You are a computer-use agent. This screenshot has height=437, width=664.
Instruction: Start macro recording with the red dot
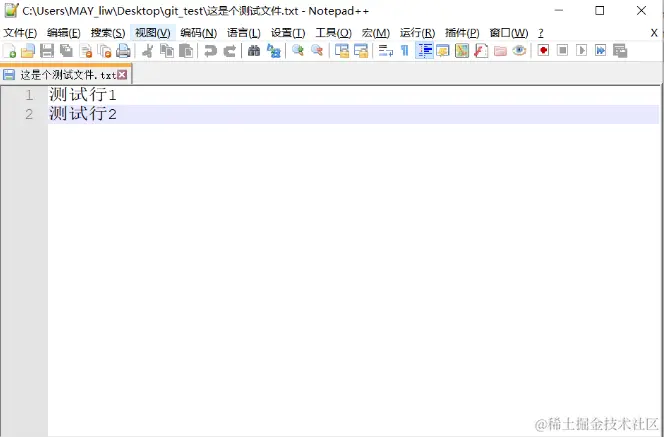pyautogui.click(x=543, y=51)
